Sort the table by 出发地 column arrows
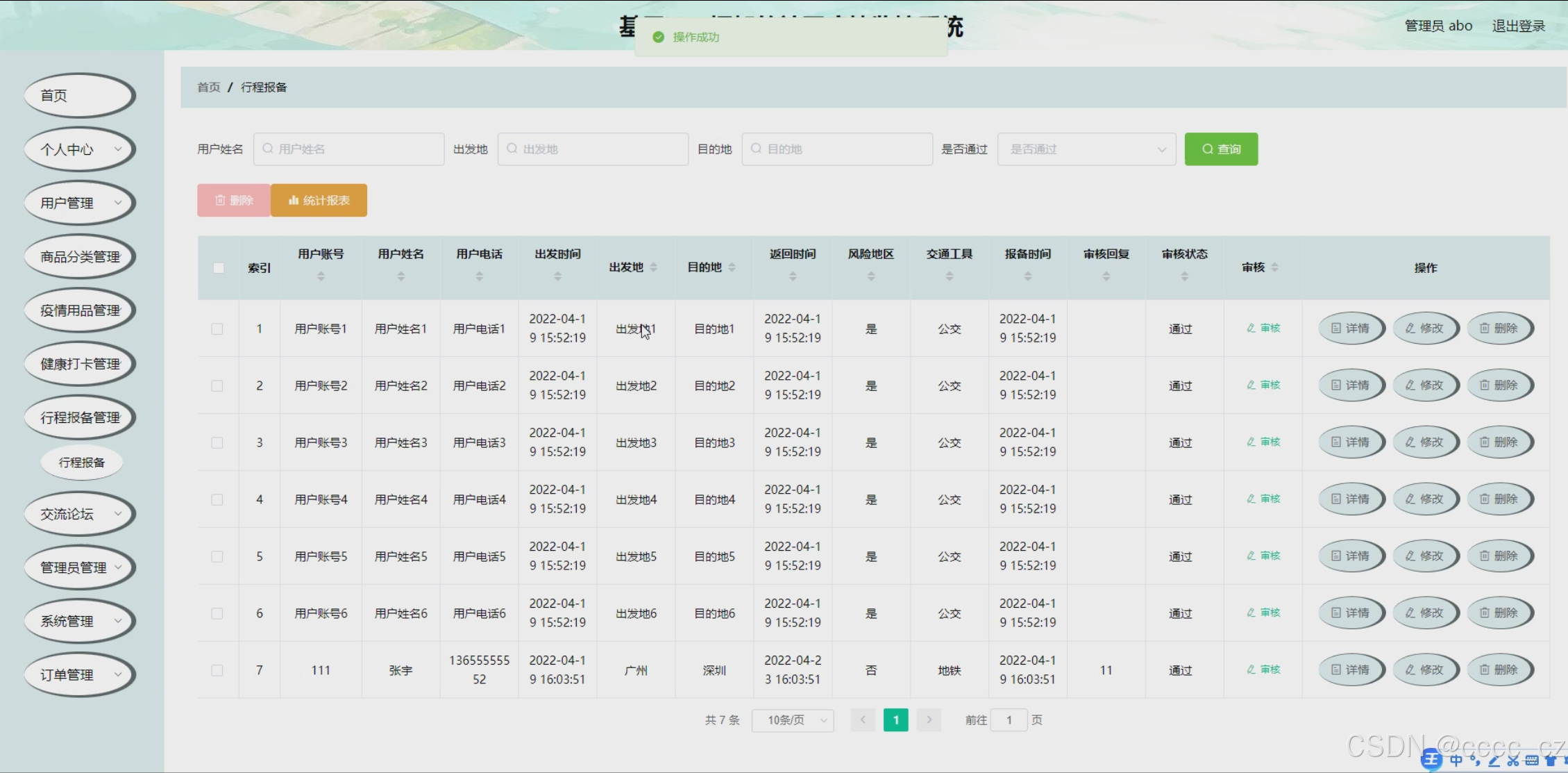1568x773 pixels. (653, 267)
